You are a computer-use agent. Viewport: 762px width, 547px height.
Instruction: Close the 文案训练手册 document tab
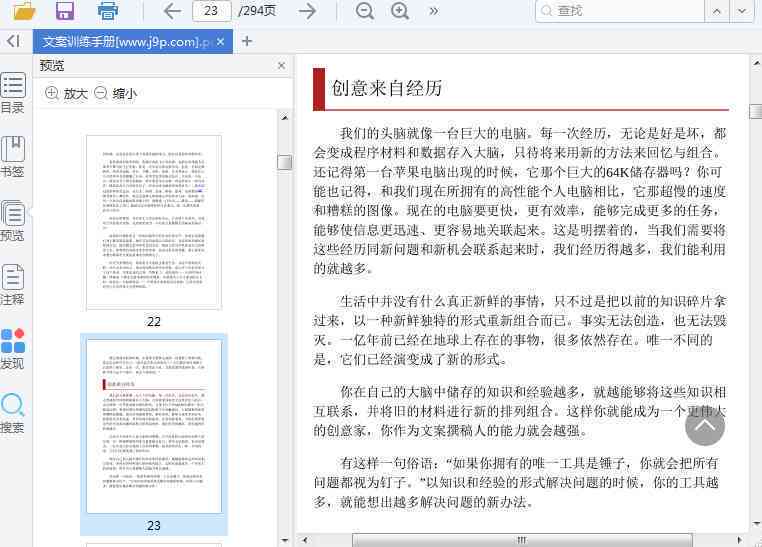pyautogui.click(x=221, y=42)
